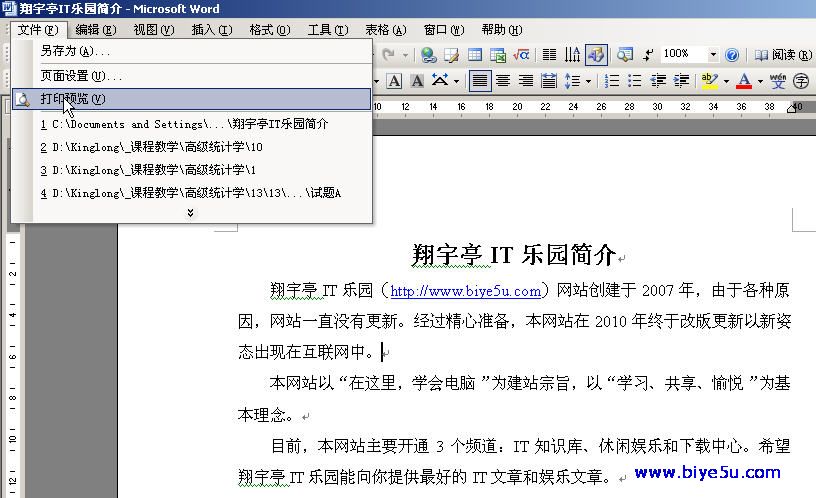Expand the File menu with double chevron
This screenshot has width=816, height=498.
click(190, 213)
